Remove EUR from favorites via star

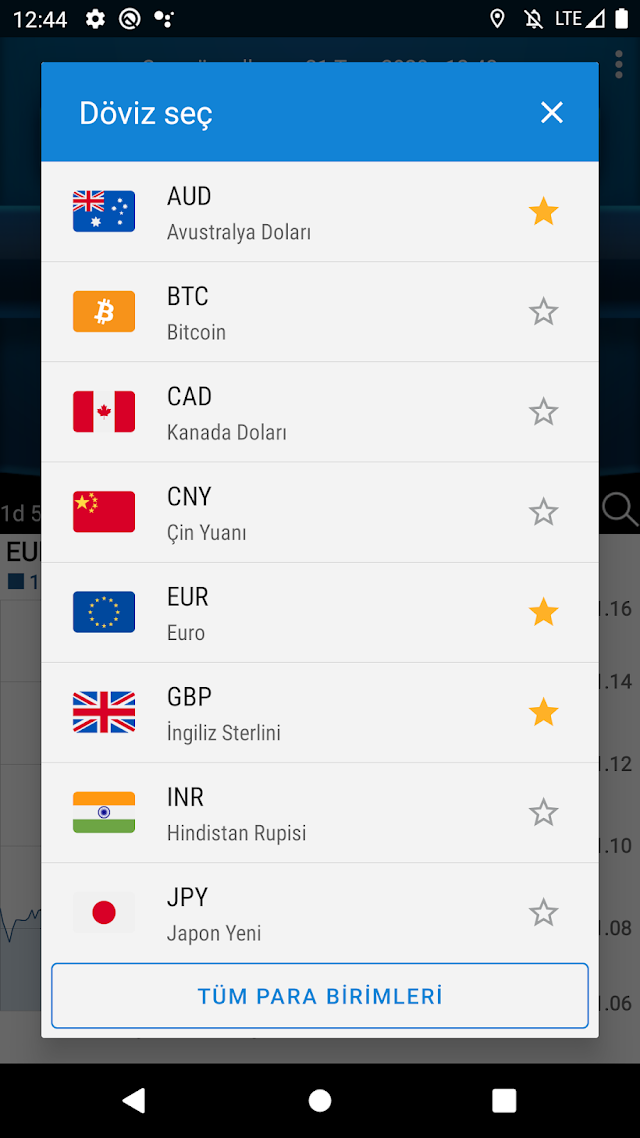(x=543, y=613)
